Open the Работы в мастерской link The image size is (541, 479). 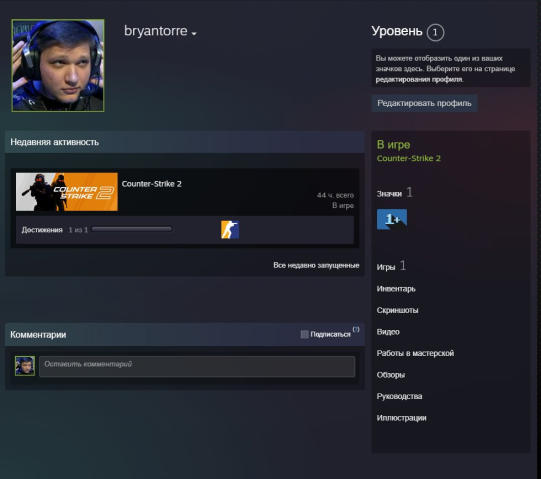tap(415, 353)
